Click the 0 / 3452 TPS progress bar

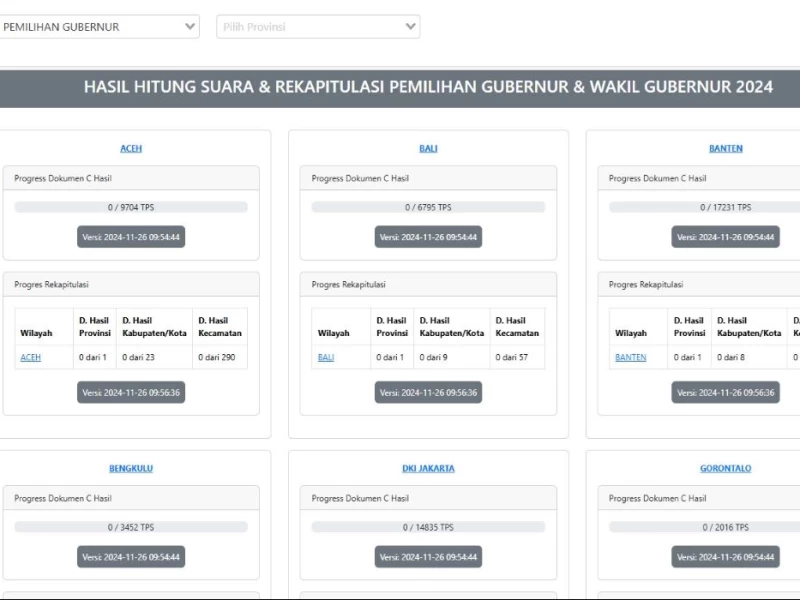(131, 527)
